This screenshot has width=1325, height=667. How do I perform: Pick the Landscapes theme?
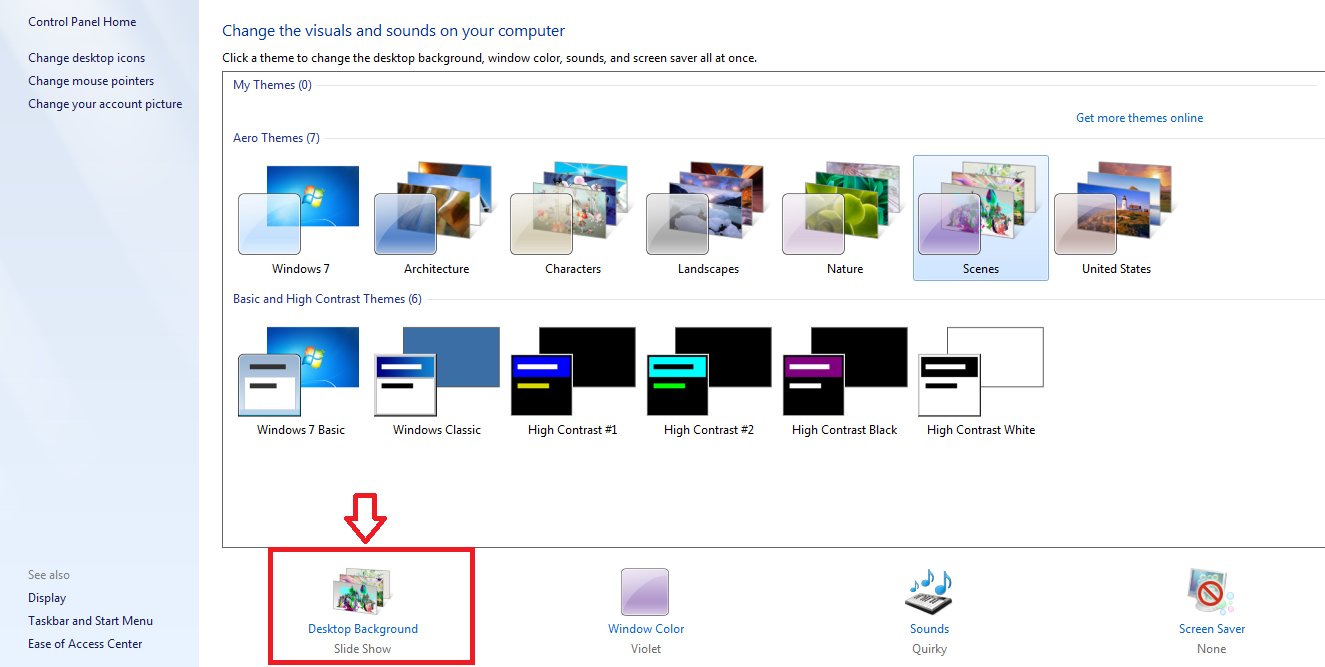point(708,210)
